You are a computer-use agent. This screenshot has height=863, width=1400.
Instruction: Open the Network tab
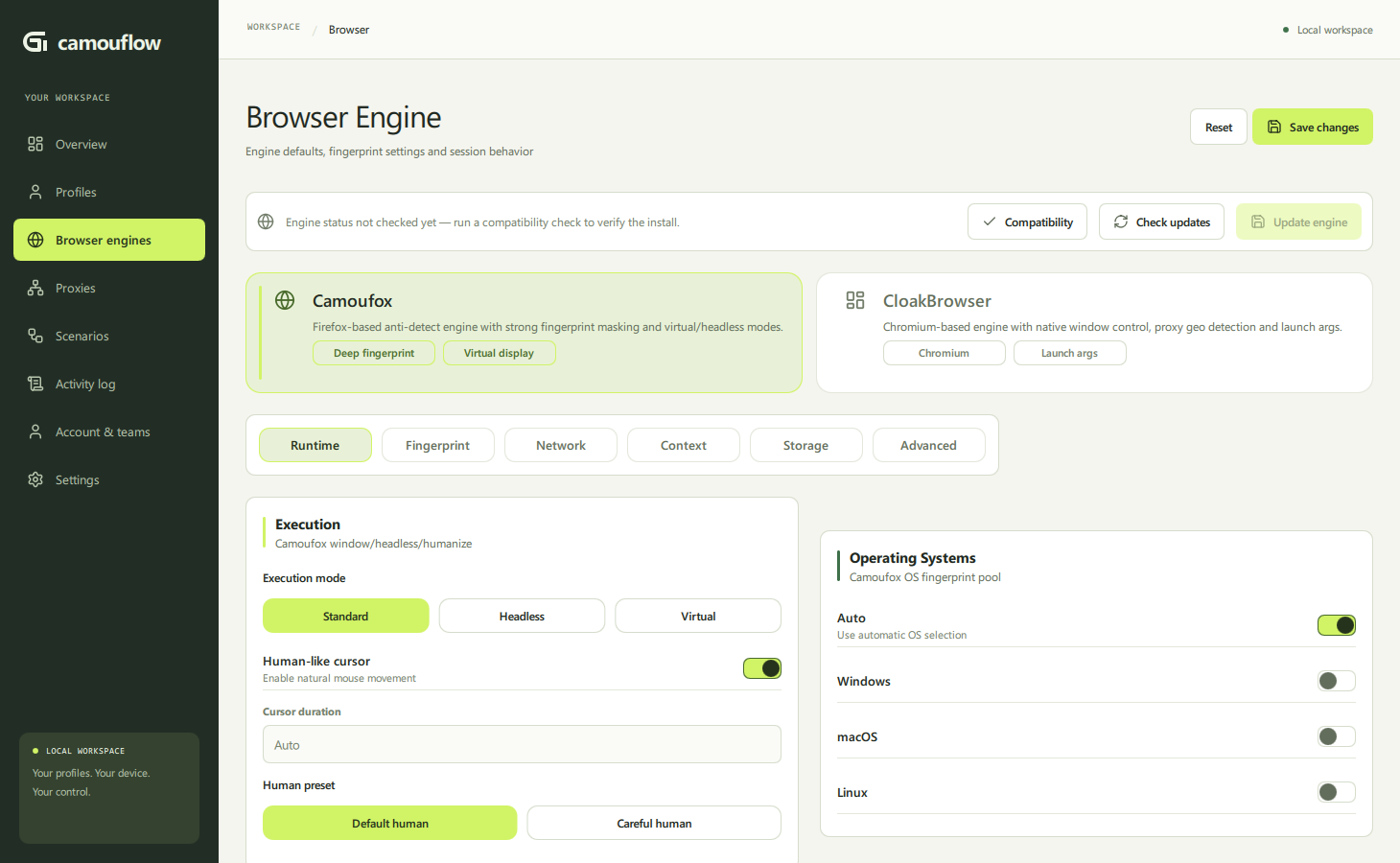tap(561, 445)
